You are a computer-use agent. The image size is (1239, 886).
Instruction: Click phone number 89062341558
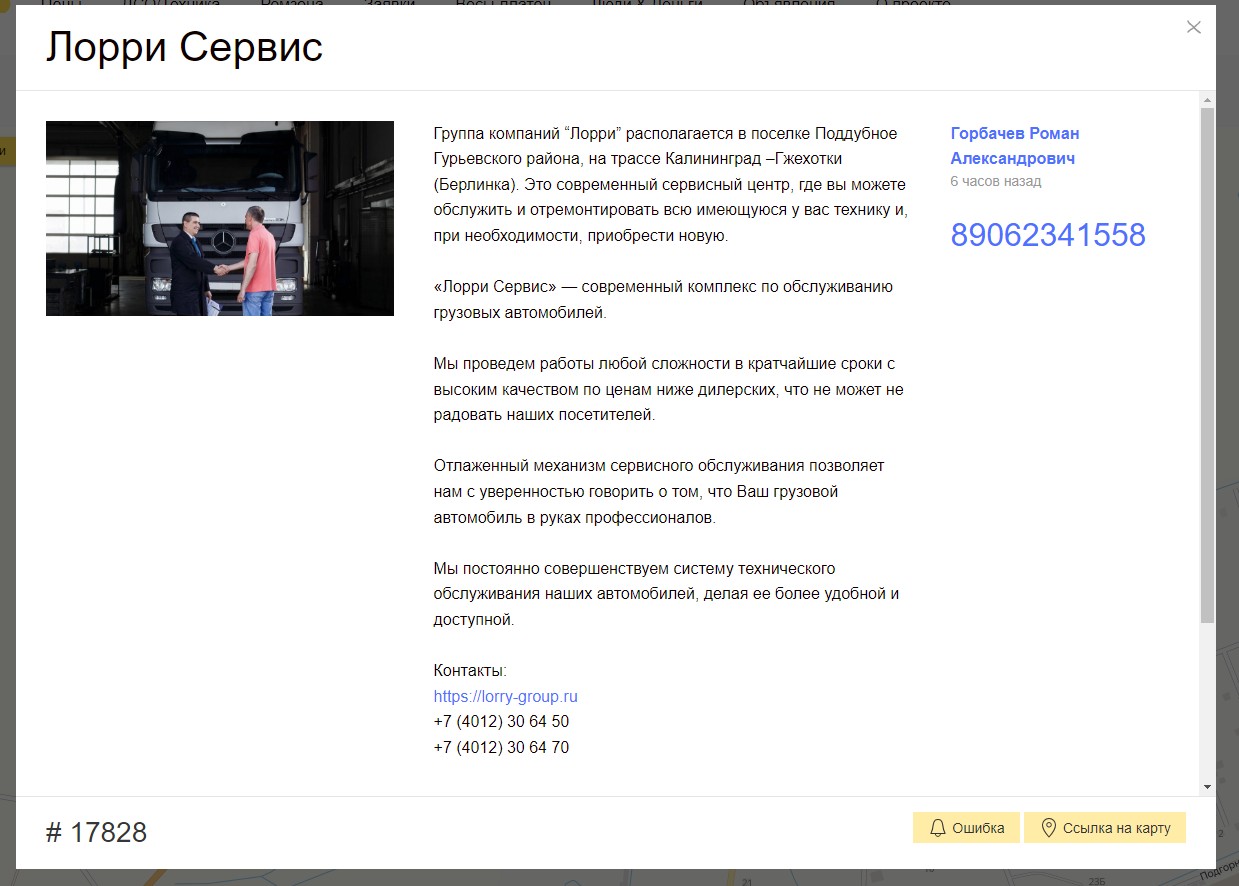pyautogui.click(x=1047, y=235)
